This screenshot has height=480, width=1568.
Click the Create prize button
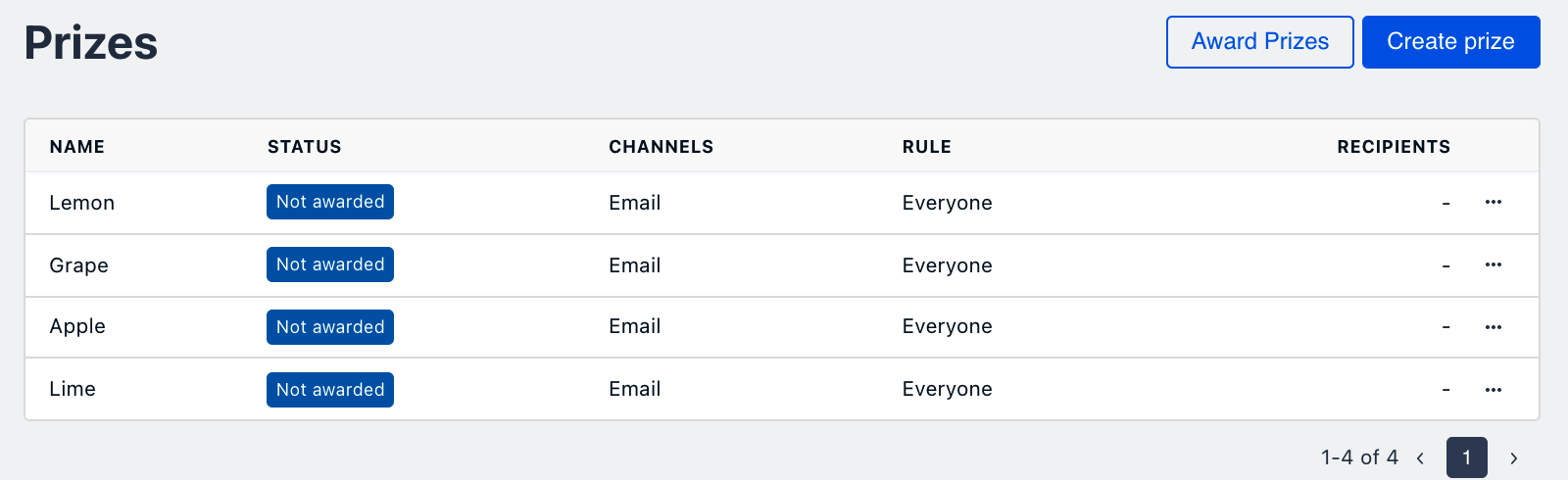point(1450,42)
